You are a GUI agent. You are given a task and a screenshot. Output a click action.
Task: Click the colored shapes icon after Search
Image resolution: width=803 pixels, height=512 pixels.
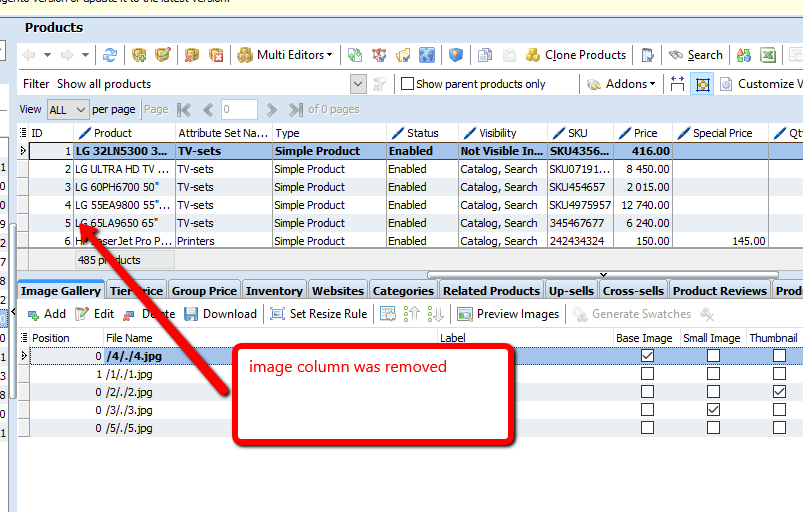(744, 55)
